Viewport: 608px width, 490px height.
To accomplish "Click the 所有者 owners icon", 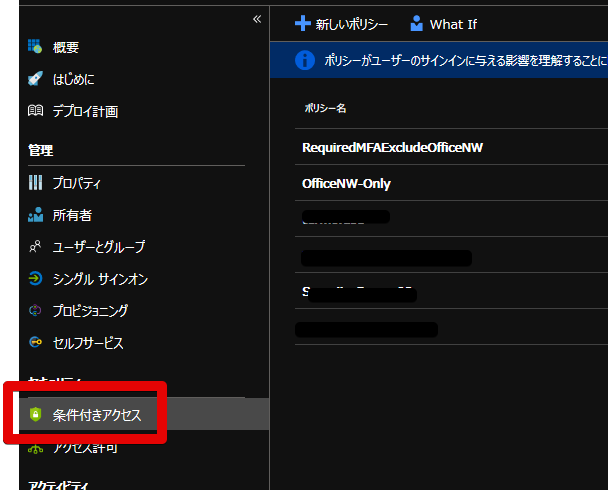I will click(35, 214).
